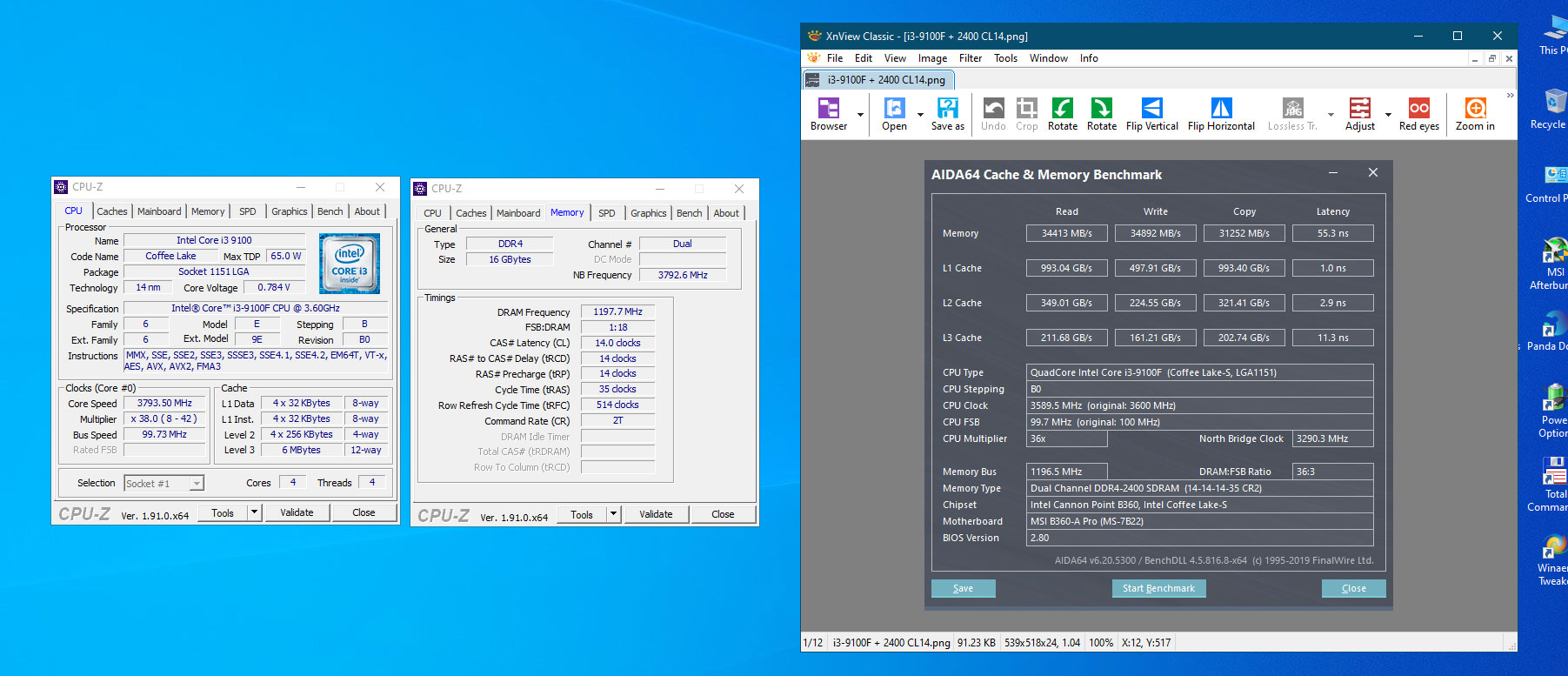Viewport: 1568px width, 676px height.
Task: Expand the Lossless Tr. dropdown arrow
Action: [1331, 114]
